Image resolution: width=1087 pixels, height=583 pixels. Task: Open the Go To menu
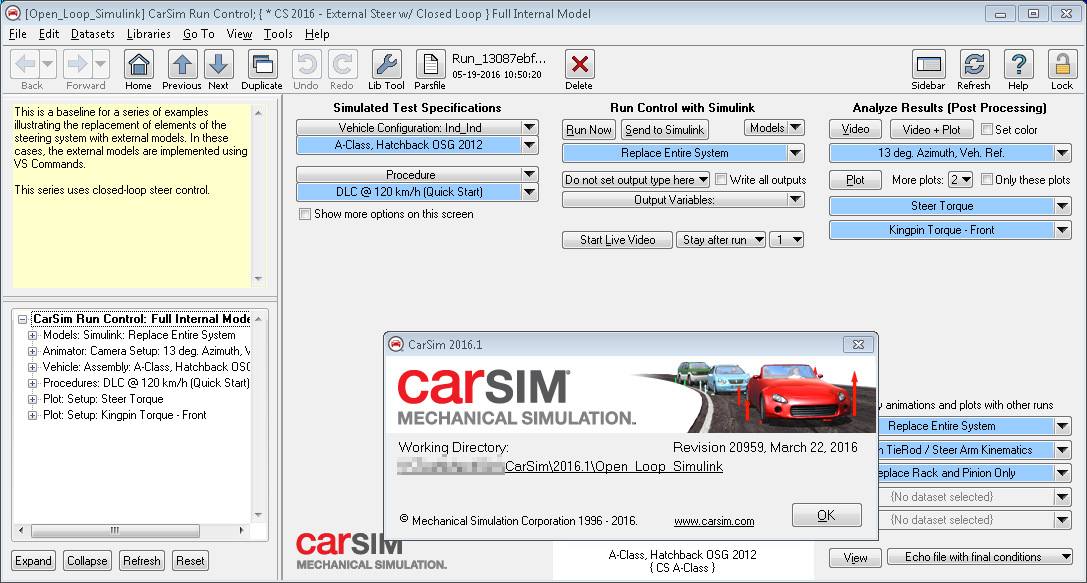click(198, 34)
